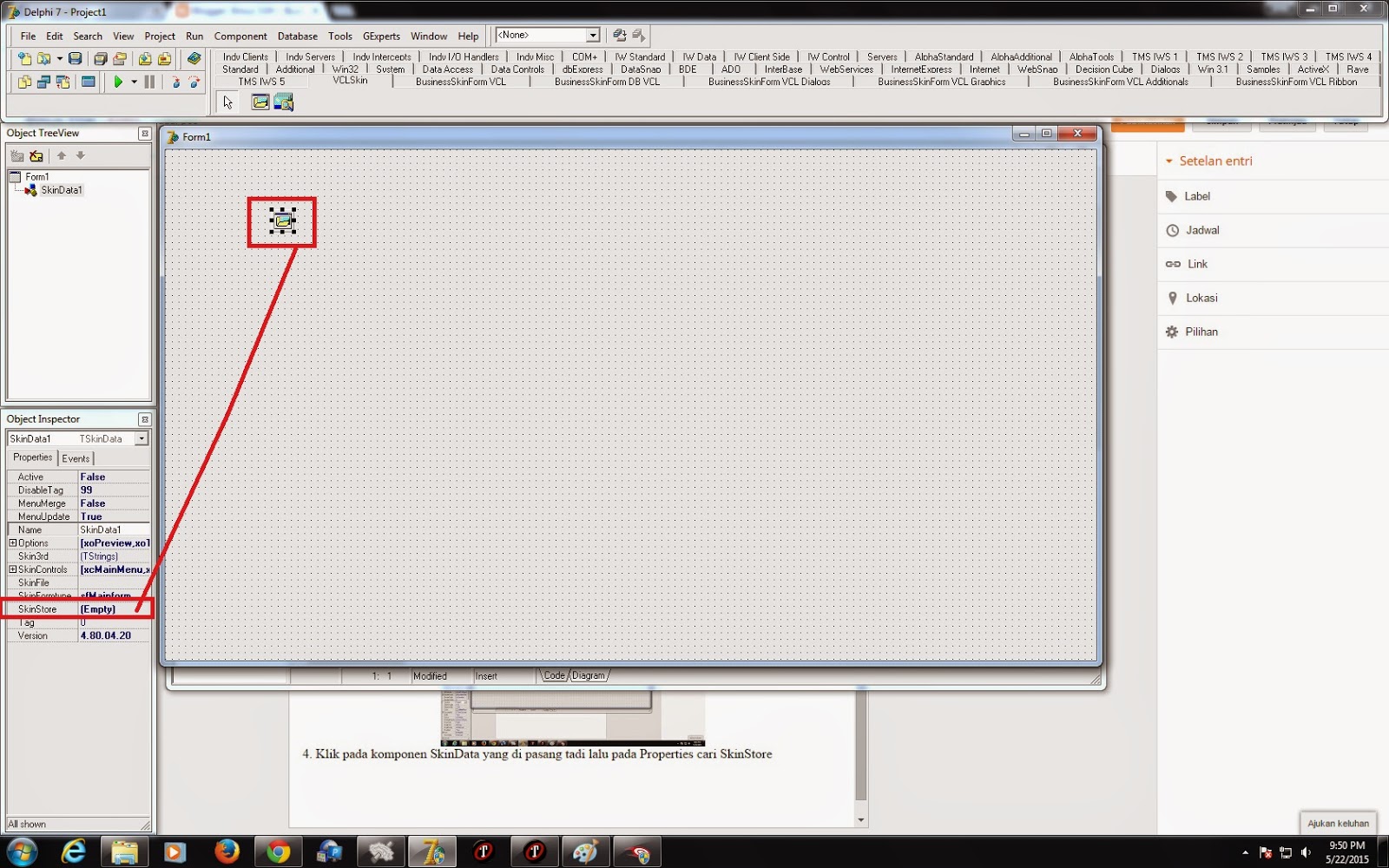The width and height of the screenshot is (1389, 868).
Task: Click the View Form toolbar icon
Action: coord(43,82)
